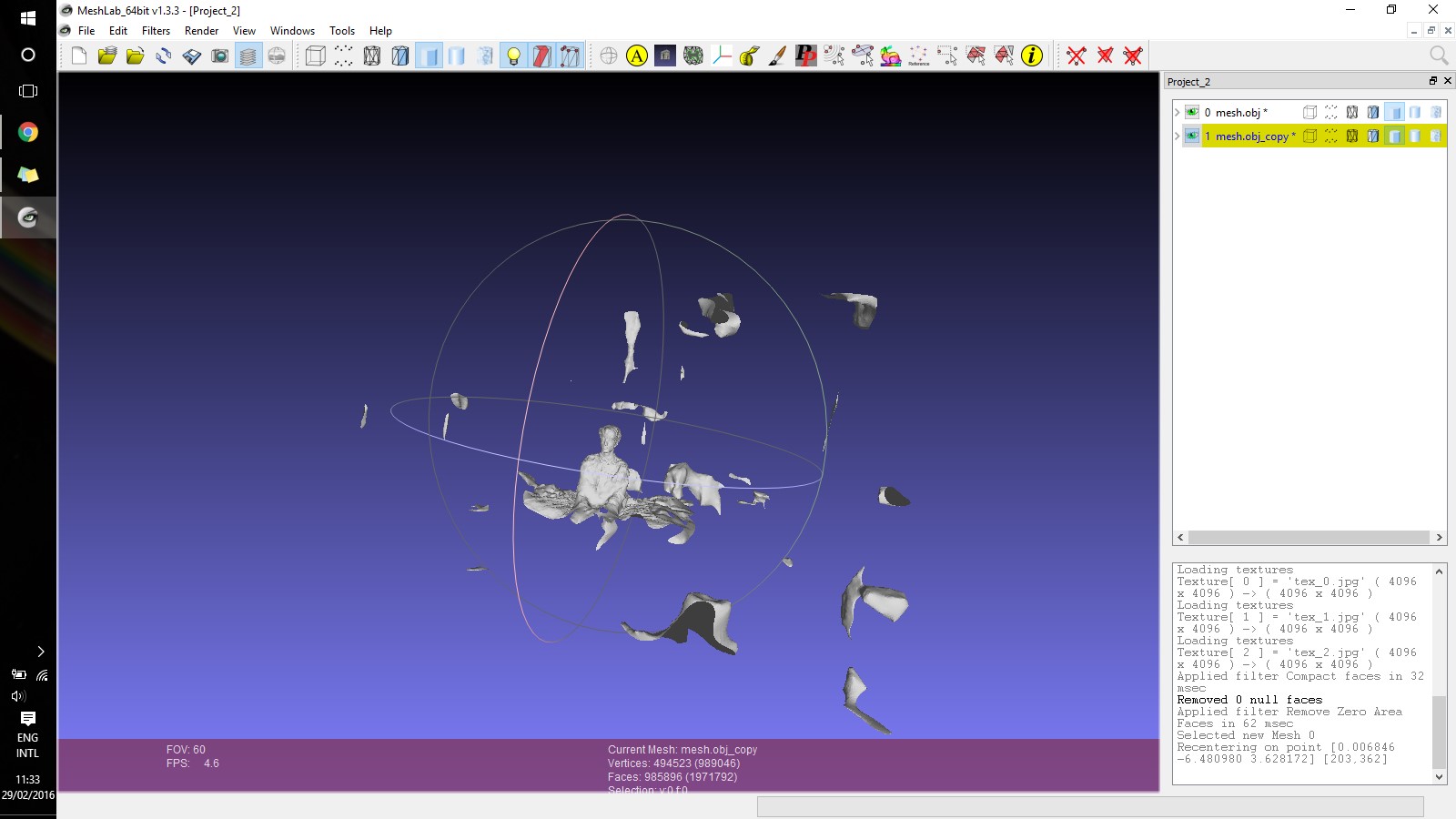Screen dimensions: 1456x819
Task: Hide mesh.obj layer via eye icon
Action: (1192, 112)
